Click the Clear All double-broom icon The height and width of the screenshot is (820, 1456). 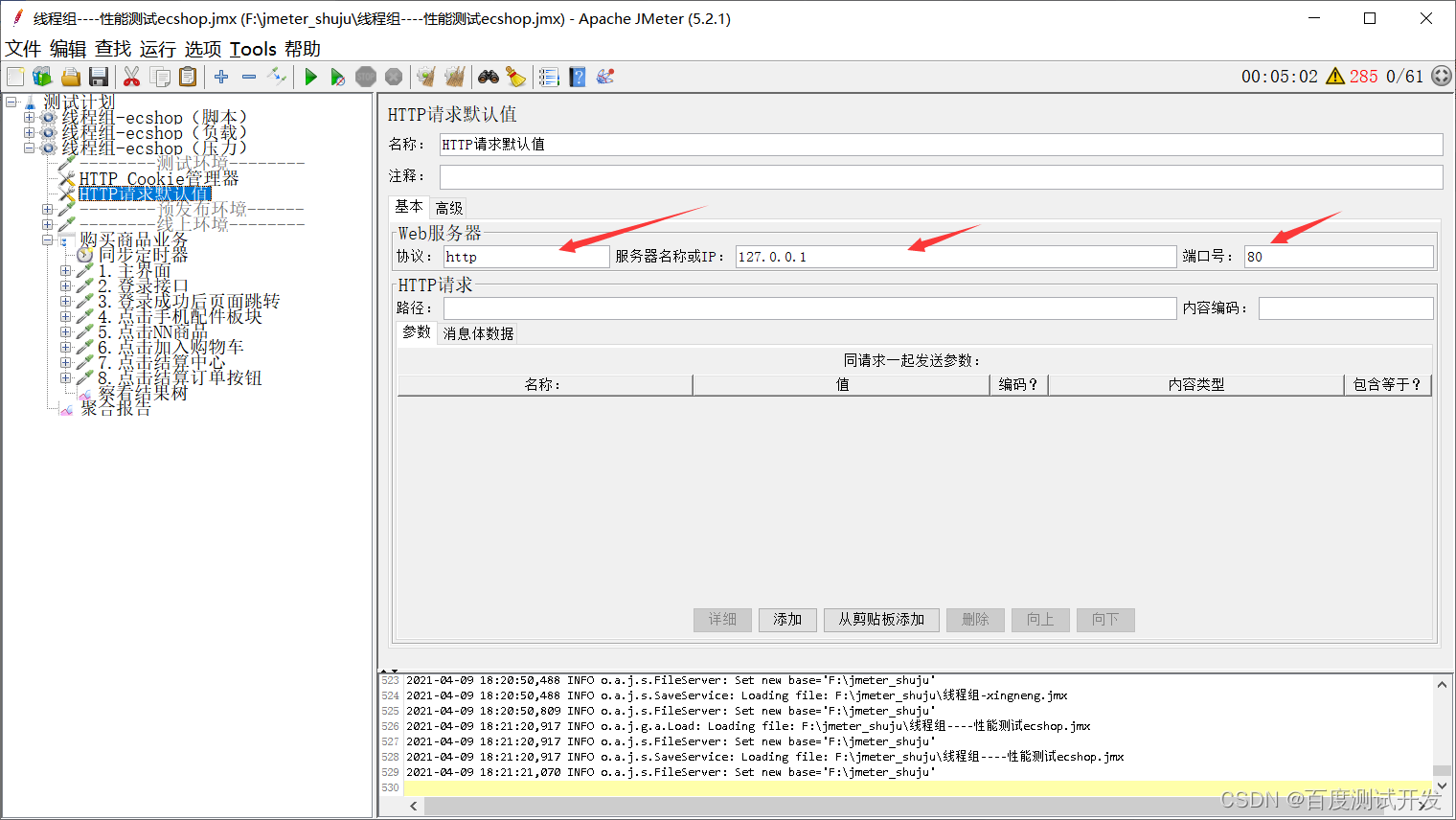454,77
